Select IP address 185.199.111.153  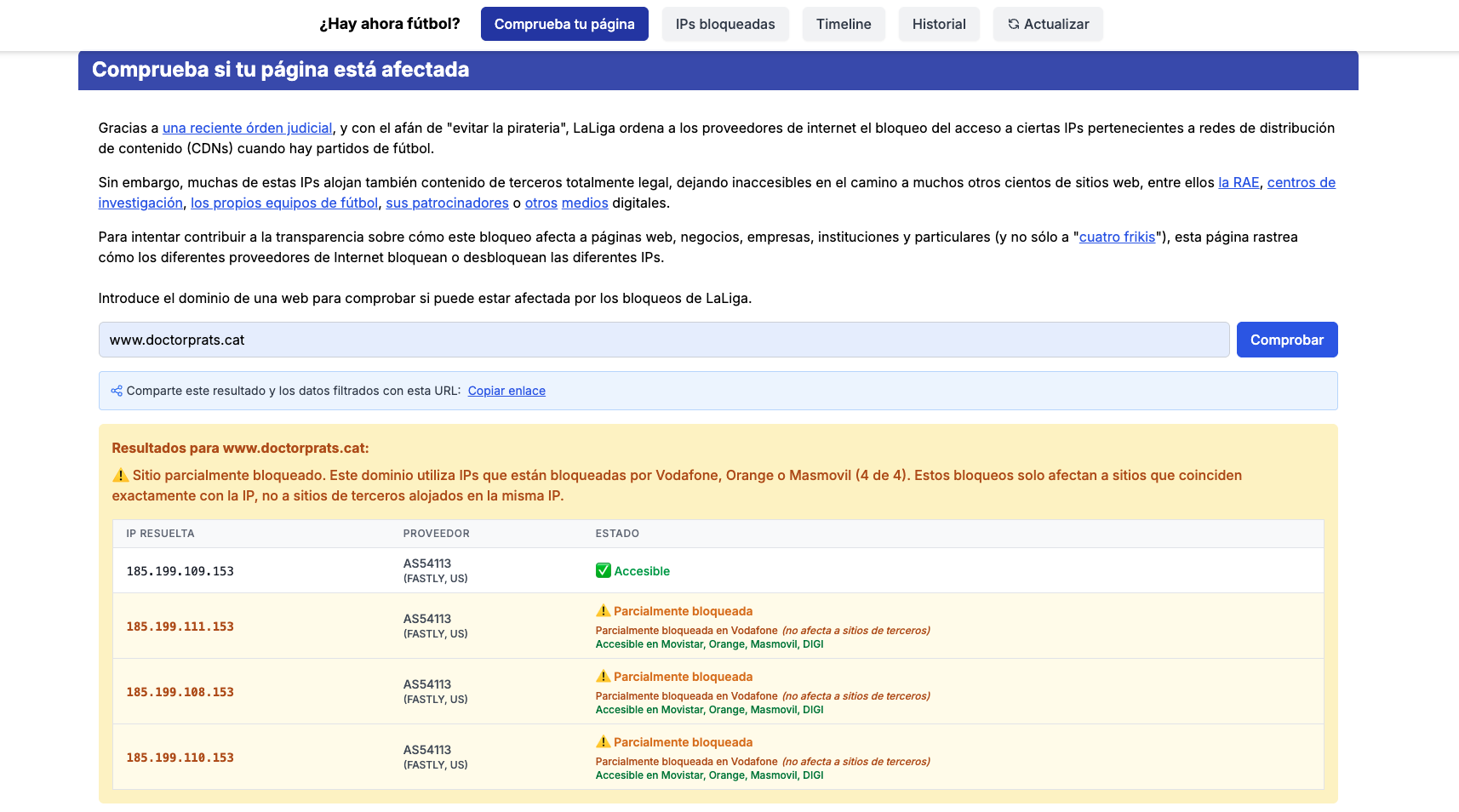(x=180, y=626)
